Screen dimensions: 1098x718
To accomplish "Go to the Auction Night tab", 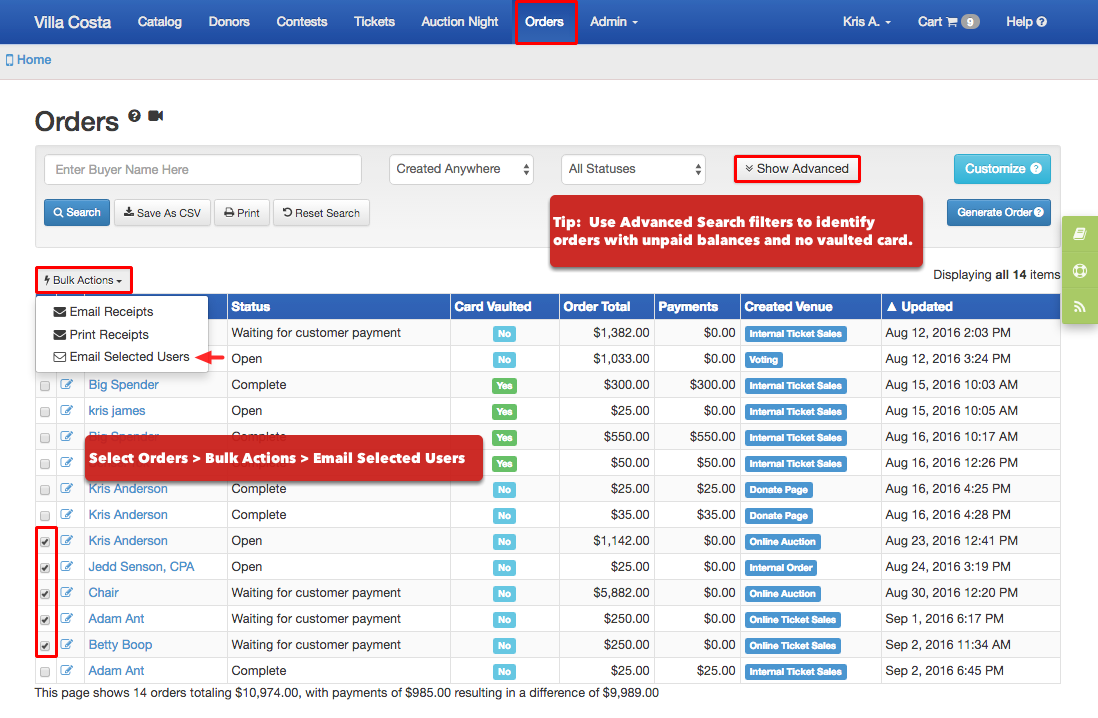I will pyautogui.click(x=459, y=22).
